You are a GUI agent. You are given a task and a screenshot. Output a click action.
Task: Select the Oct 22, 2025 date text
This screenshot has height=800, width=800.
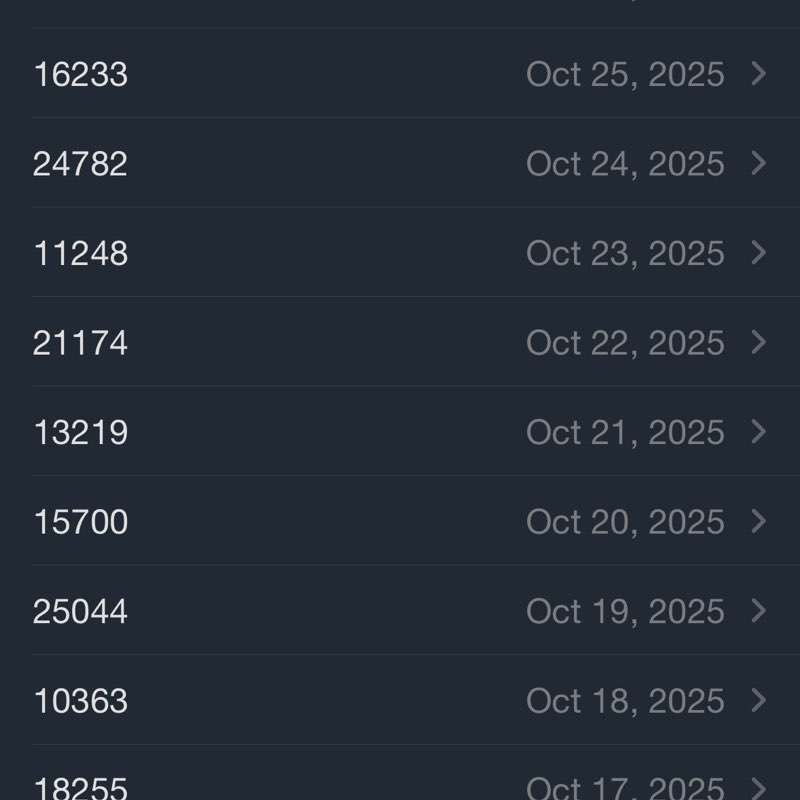tap(625, 343)
